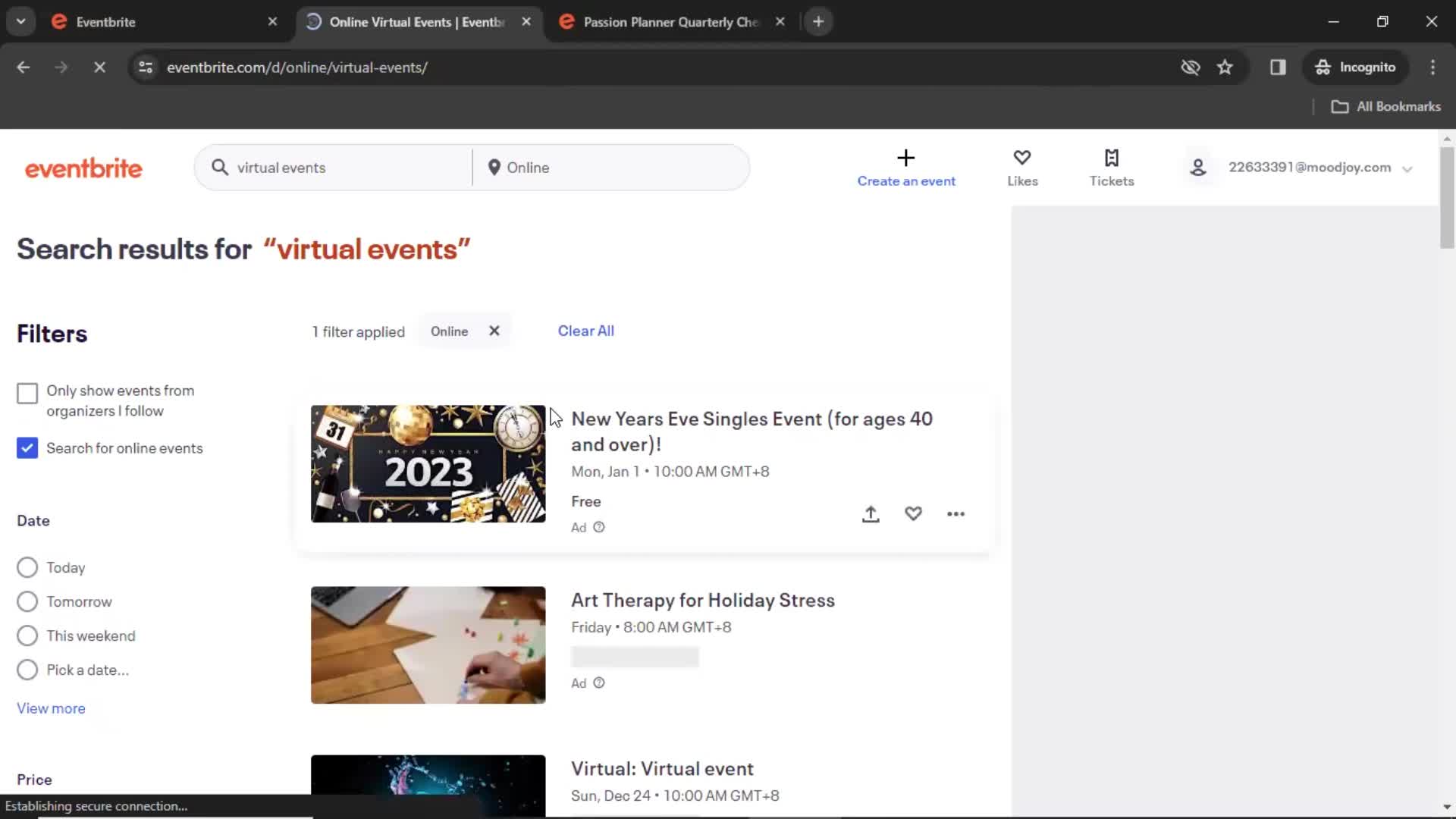Click the browser address bar URL

pos(297,67)
